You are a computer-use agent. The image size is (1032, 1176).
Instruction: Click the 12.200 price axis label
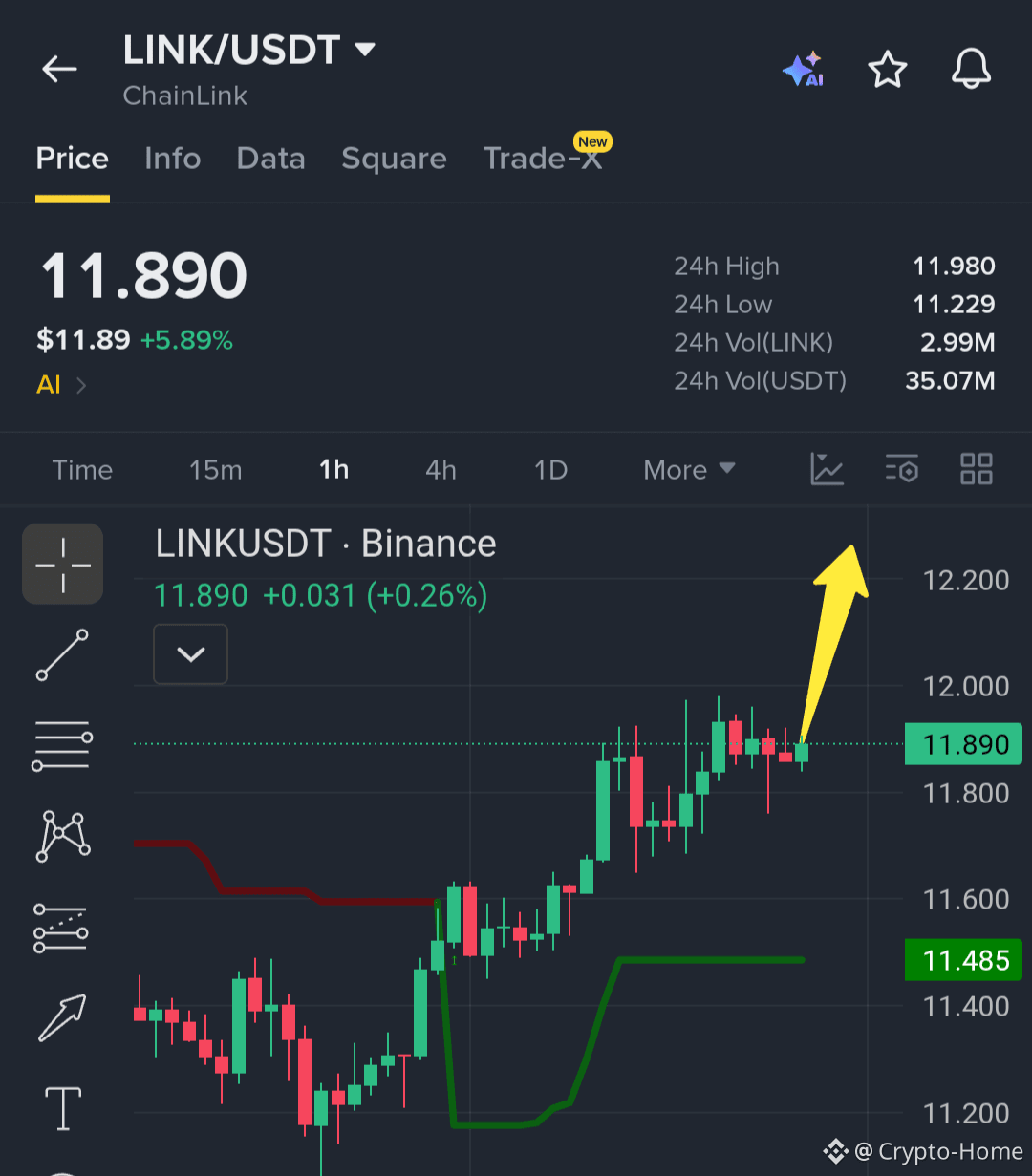tap(966, 581)
